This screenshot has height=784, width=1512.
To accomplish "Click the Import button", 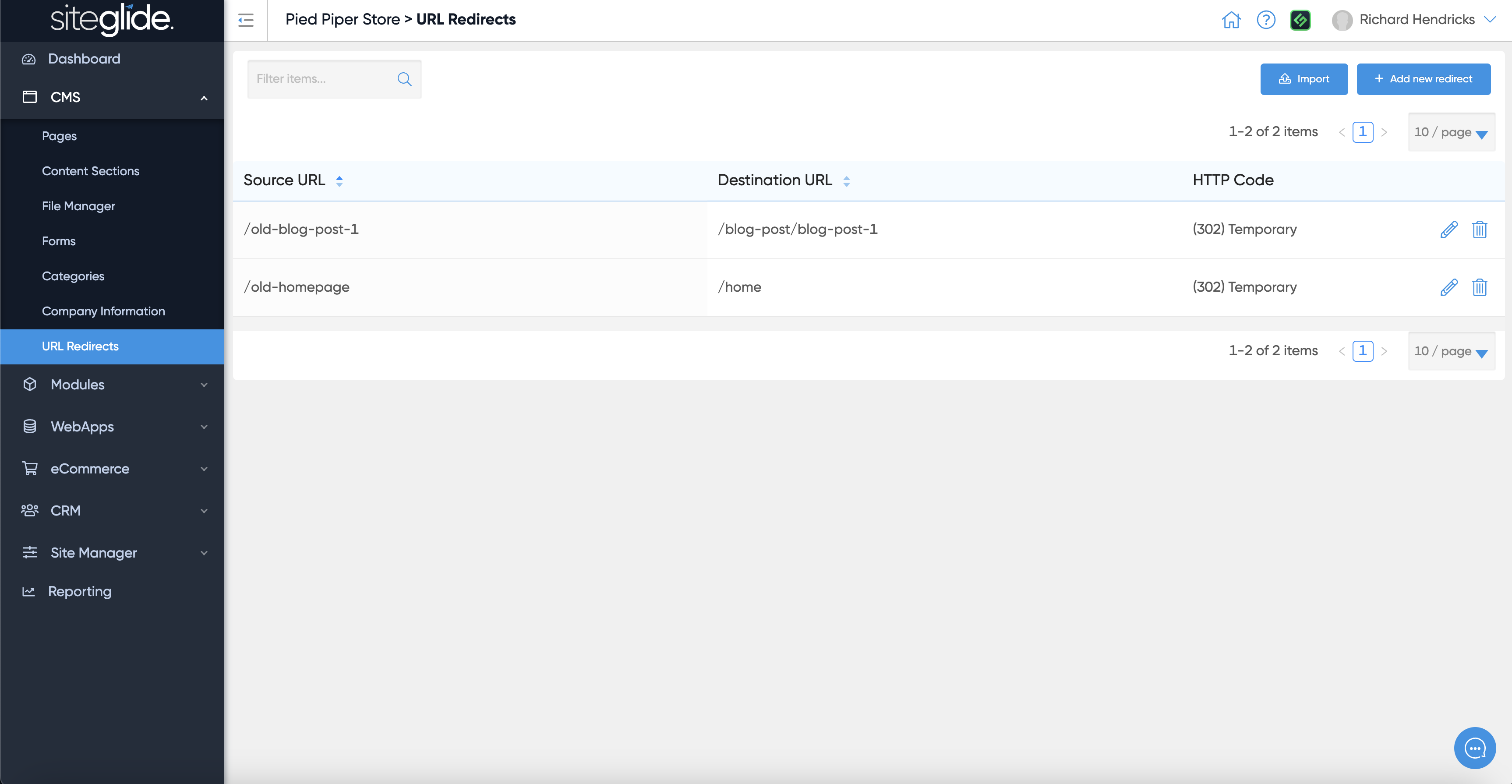I will coord(1304,79).
